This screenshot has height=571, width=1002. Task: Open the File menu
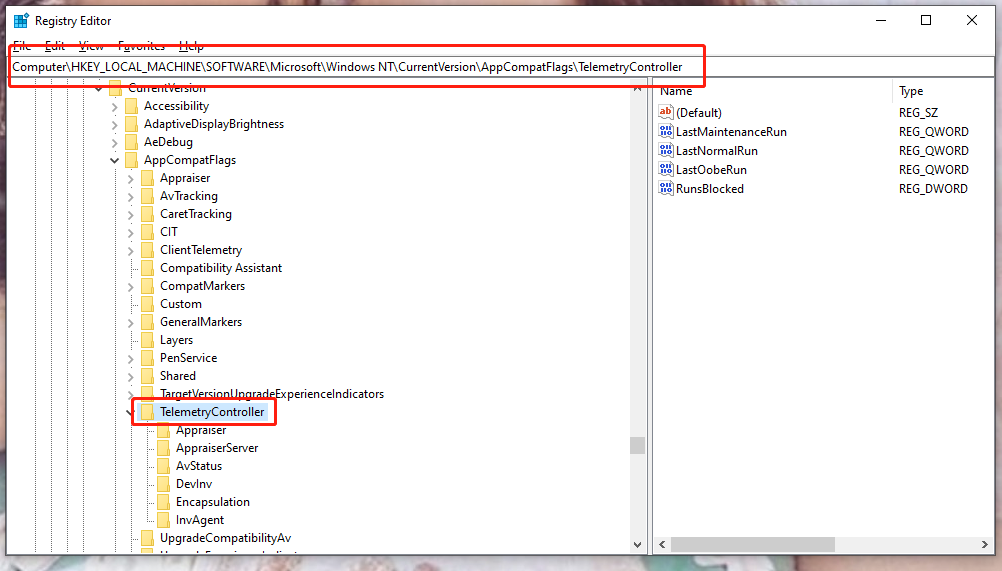[22, 46]
